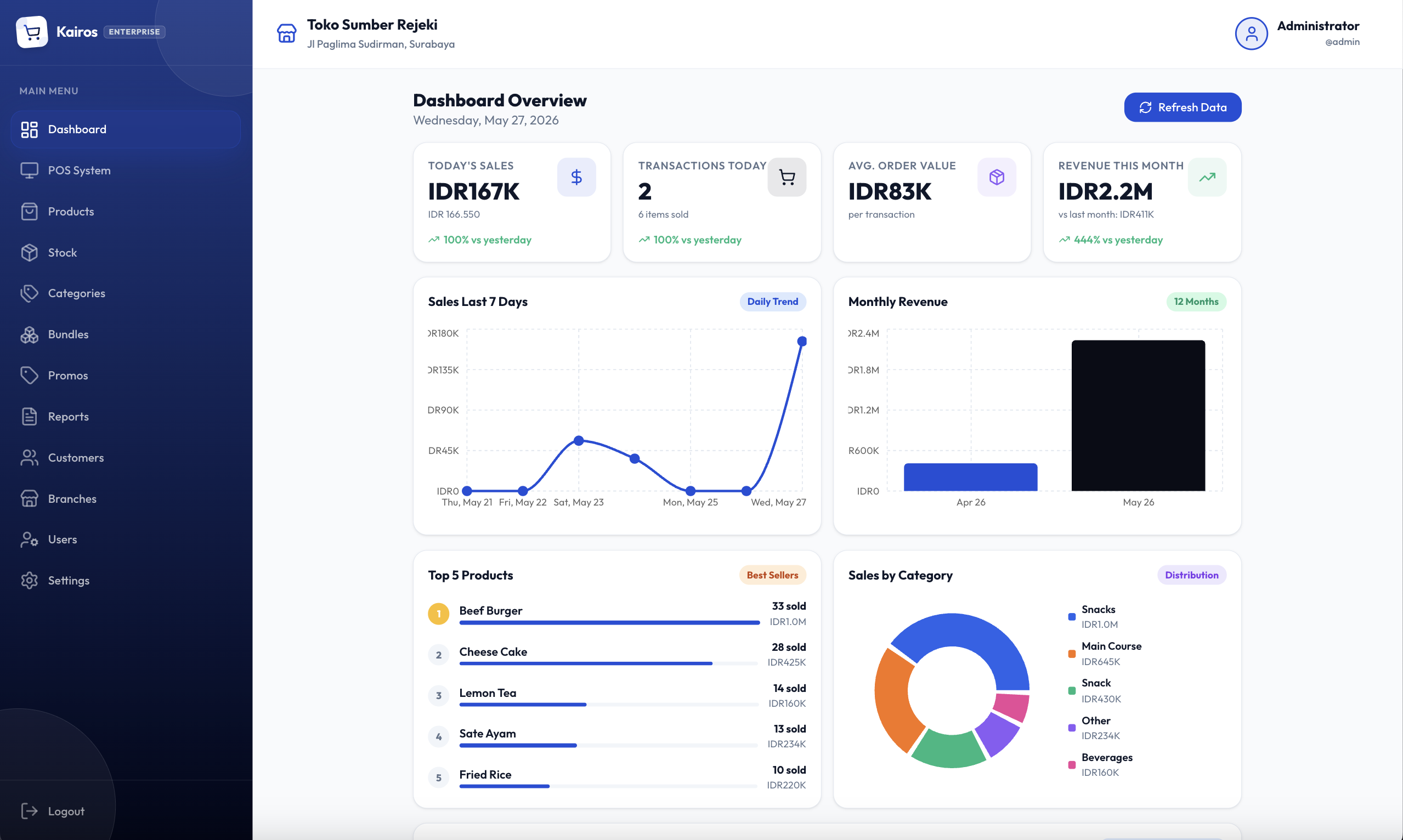Click the store icon beside Toko Sumber Rejeki
Viewport: 1403px width, 840px height.
point(286,33)
